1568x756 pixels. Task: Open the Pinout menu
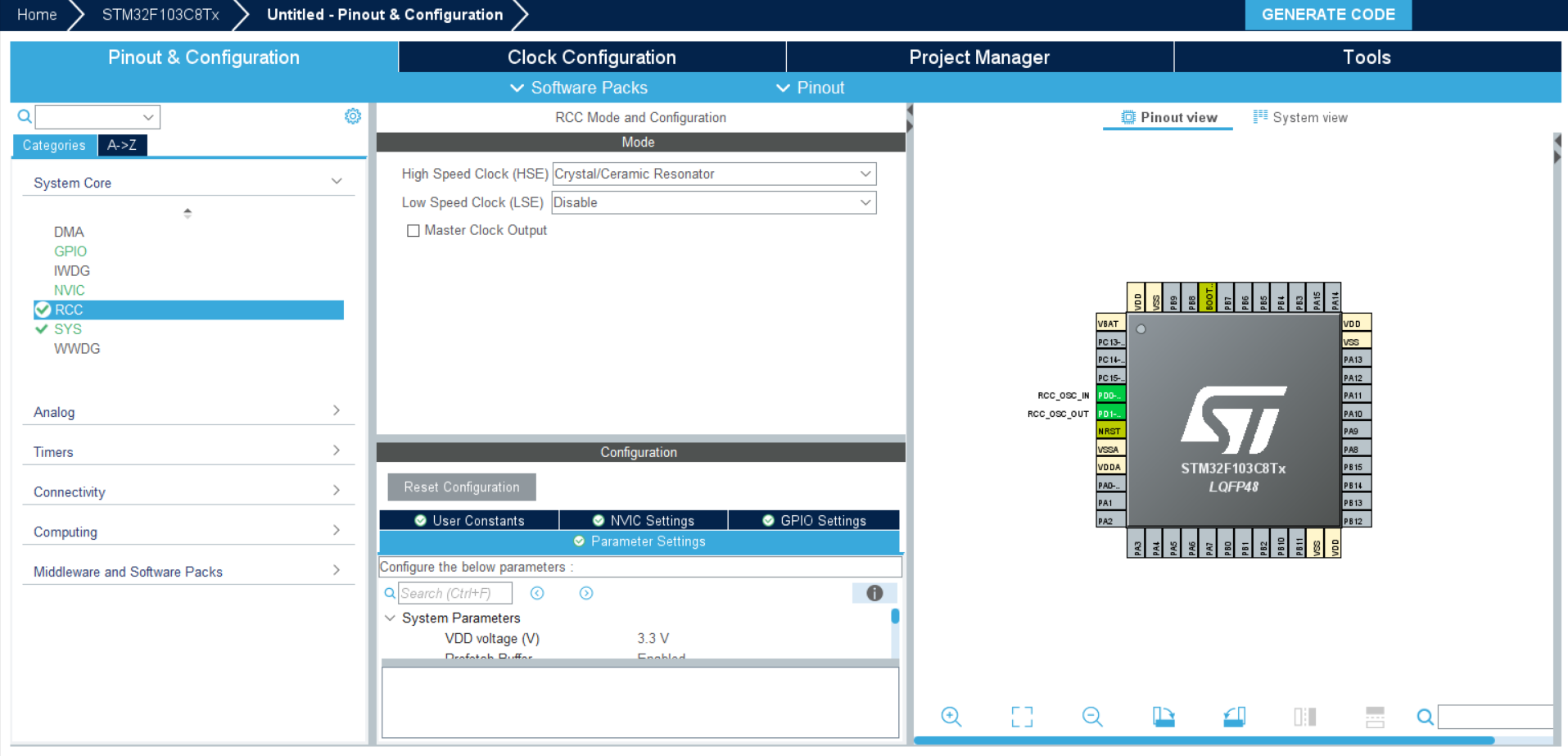coord(811,88)
